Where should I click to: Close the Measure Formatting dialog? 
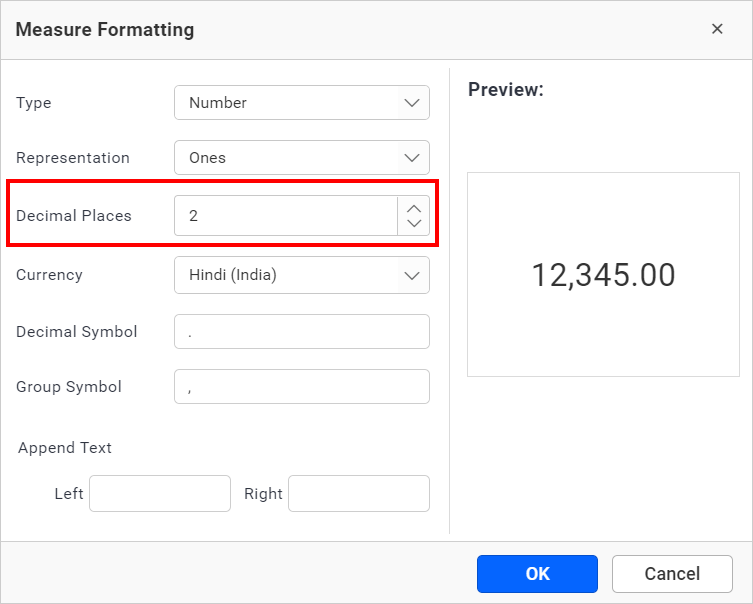click(x=717, y=29)
